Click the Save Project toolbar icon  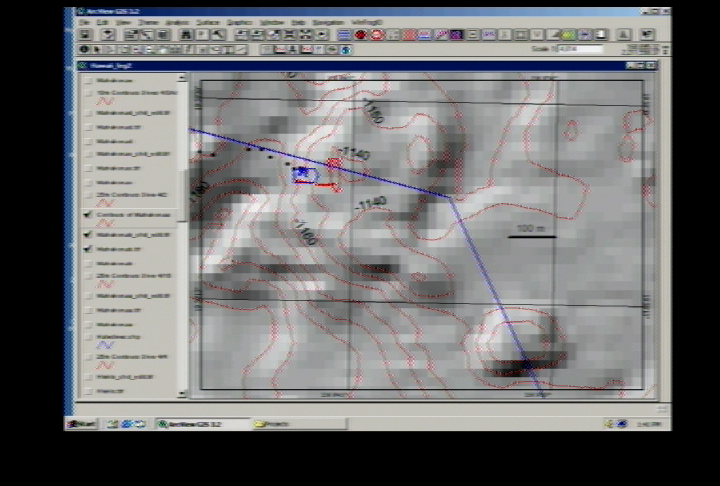(87, 35)
